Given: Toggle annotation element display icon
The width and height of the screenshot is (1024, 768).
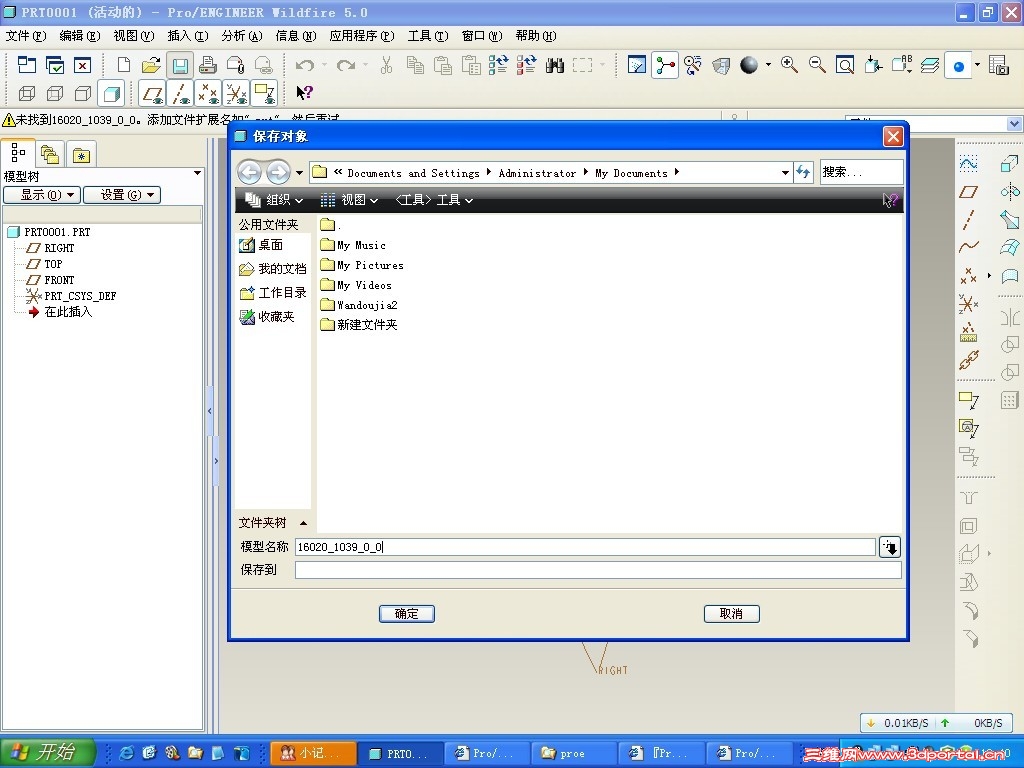Looking at the screenshot, I should pyautogui.click(x=264, y=93).
